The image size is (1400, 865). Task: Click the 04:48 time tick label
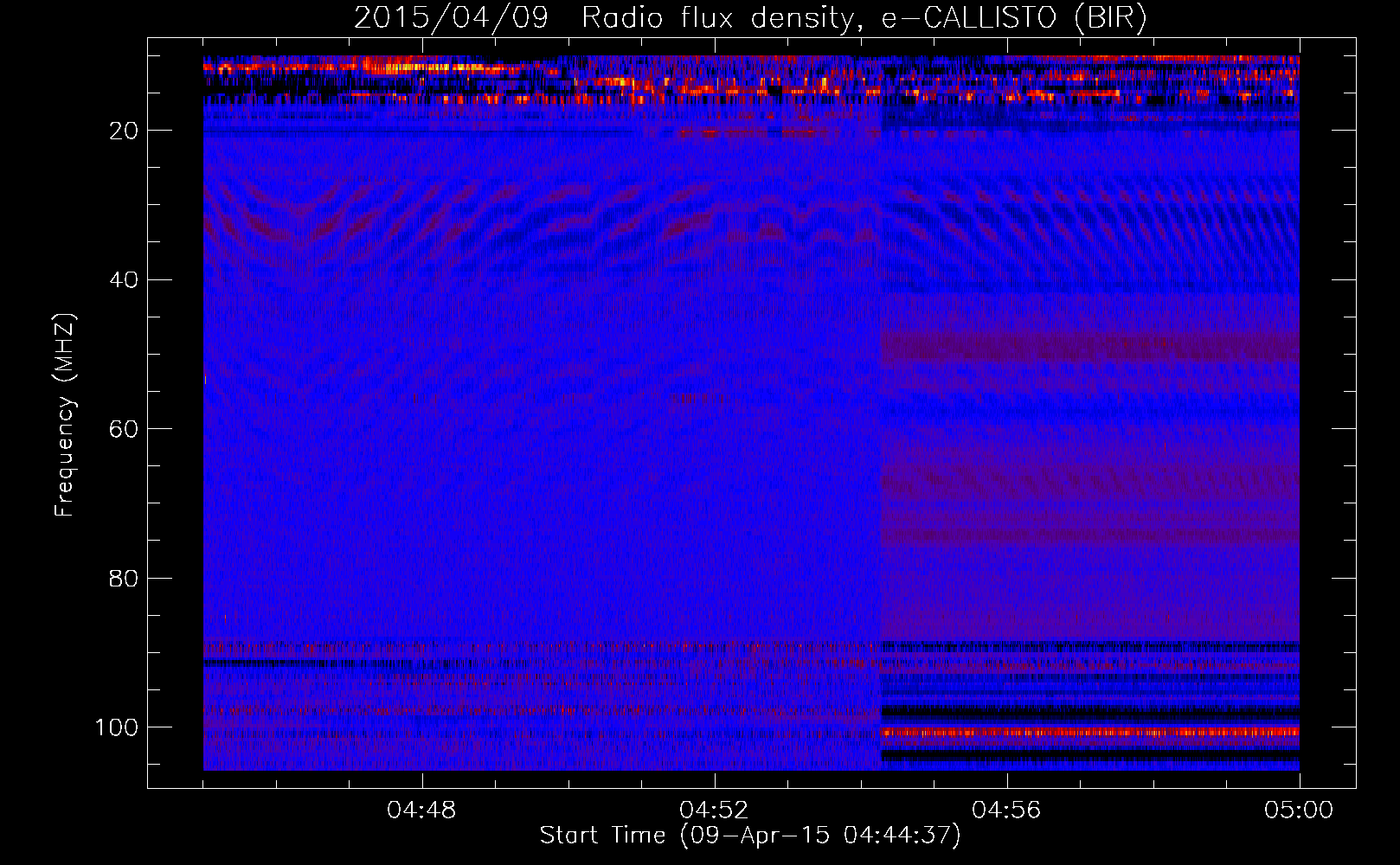(421, 811)
